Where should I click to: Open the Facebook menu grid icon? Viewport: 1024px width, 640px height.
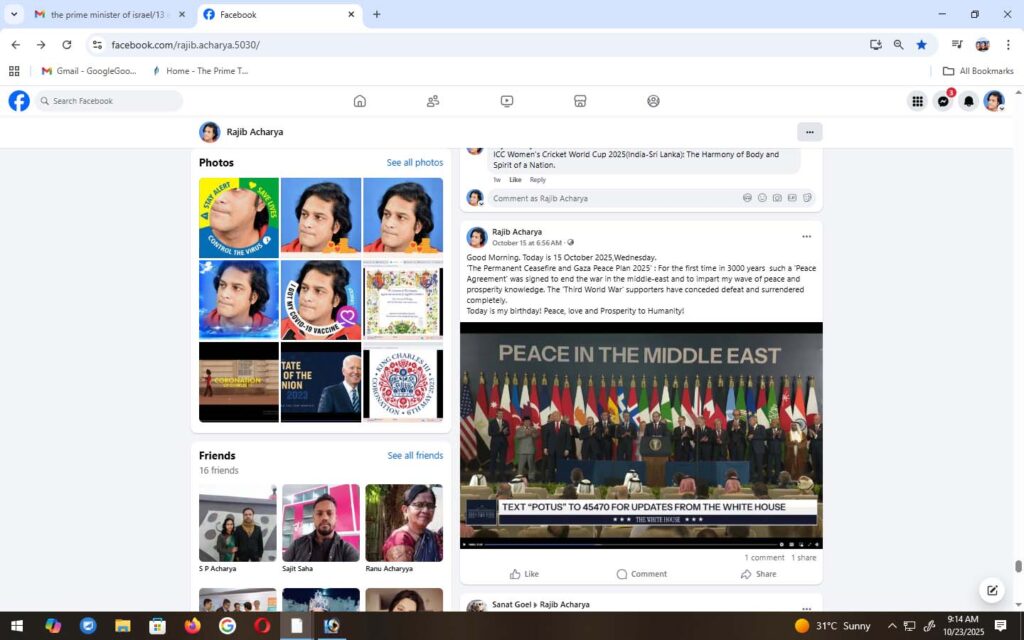(x=917, y=101)
